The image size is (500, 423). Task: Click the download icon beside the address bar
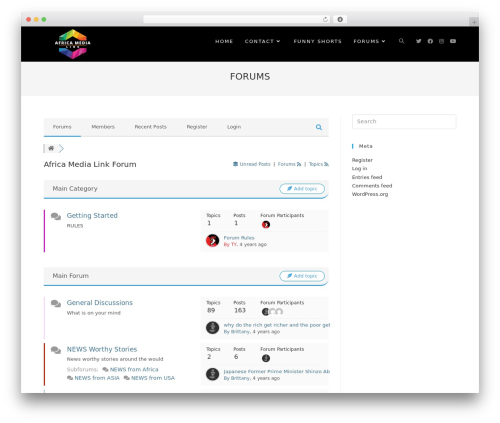pyautogui.click(x=340, y=19)
